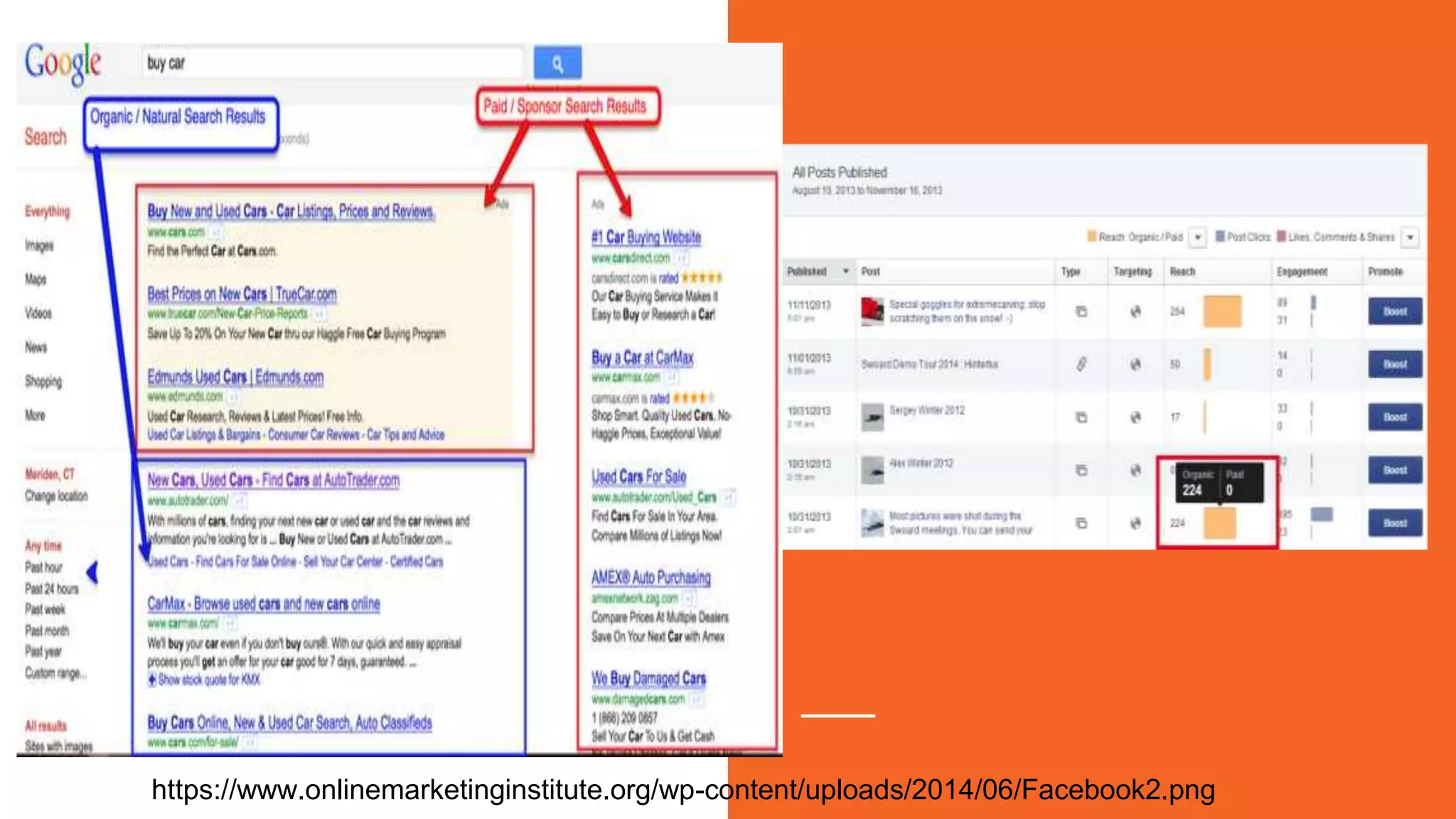Open the Alex Winter 2012 post thumbnail
Screen dimensions: 1456x819
click(x=872, y=470)
